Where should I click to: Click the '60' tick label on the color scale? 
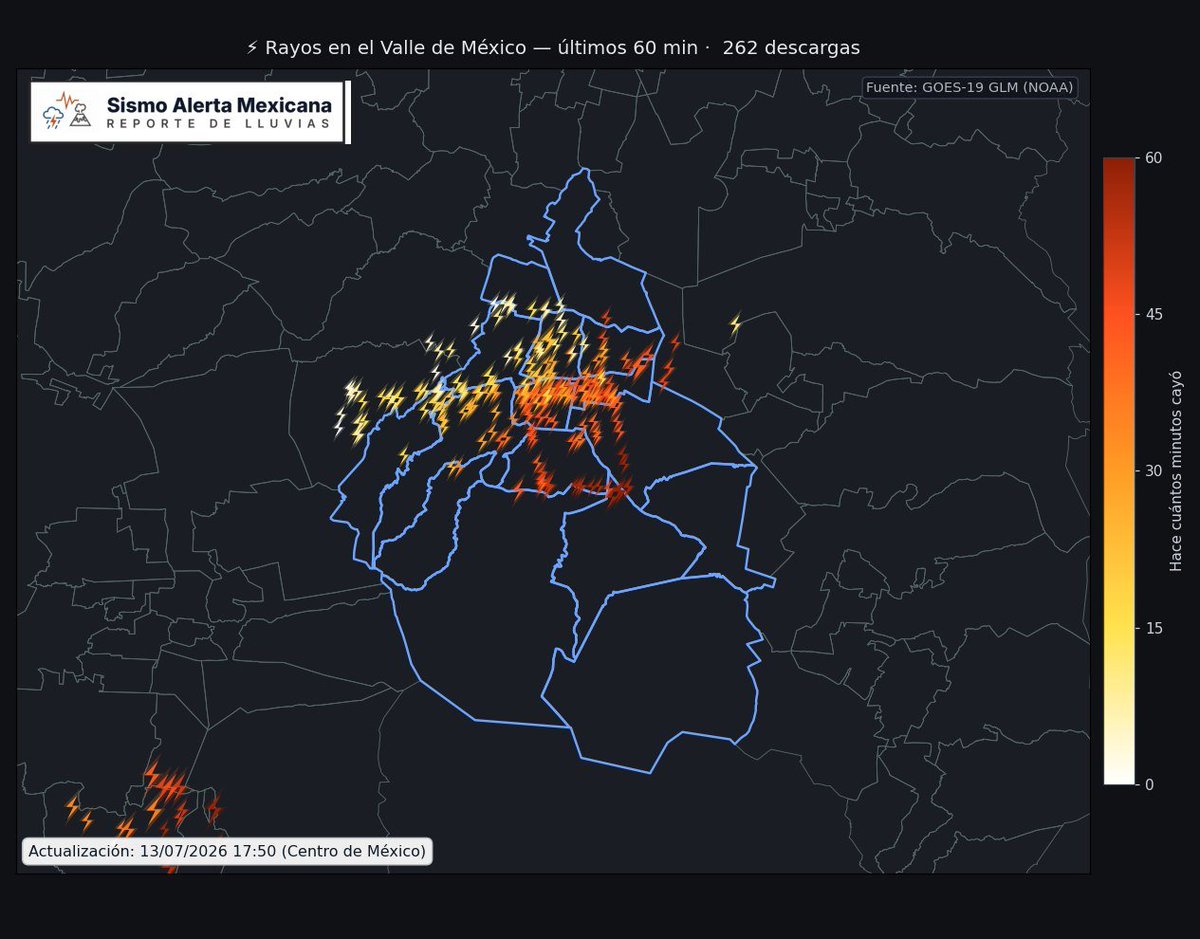[x=1154, y=159]
